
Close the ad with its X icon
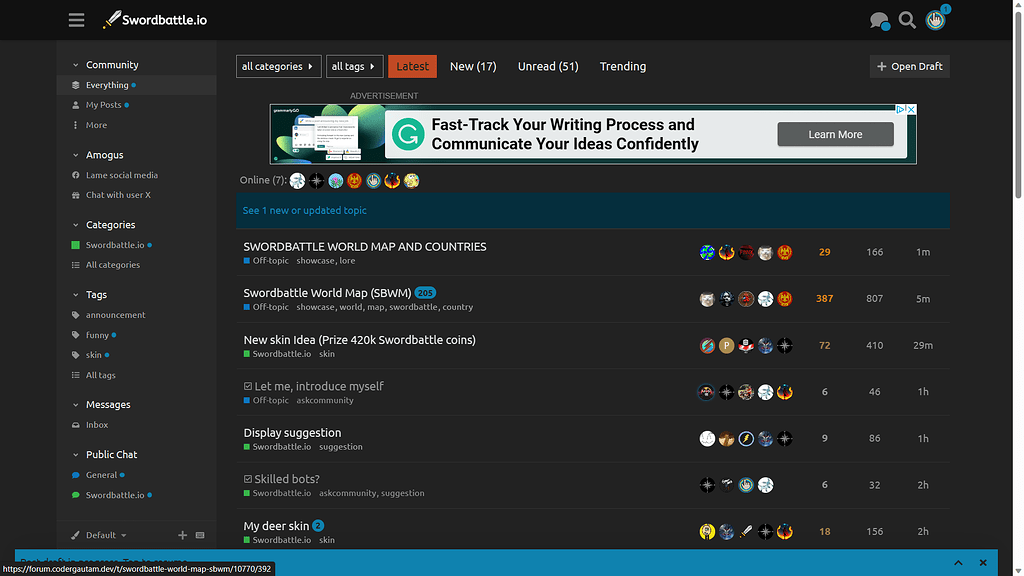(x=911, y=109)
